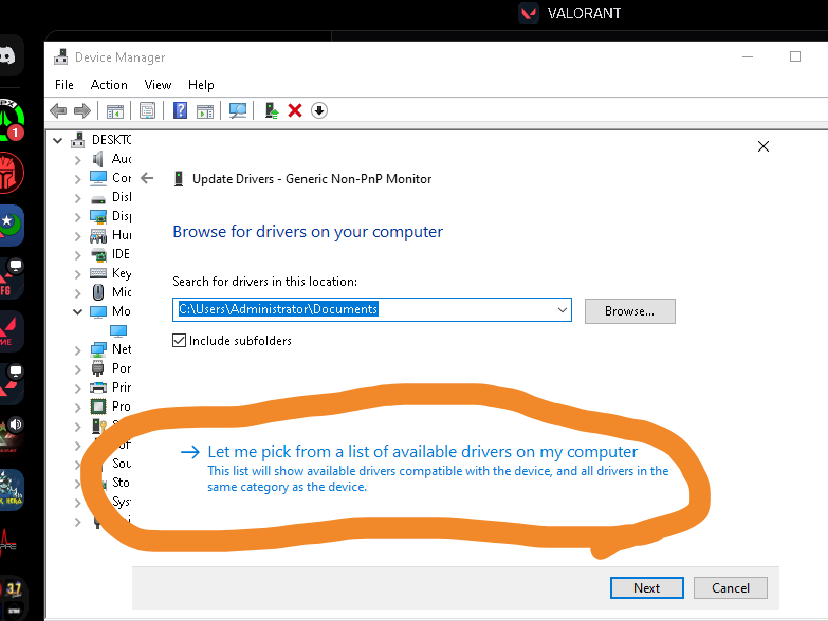Open the driver location path dropdown
Viewport: 828px width, 621px height.
pyautogui.click(x=562, y=310)
